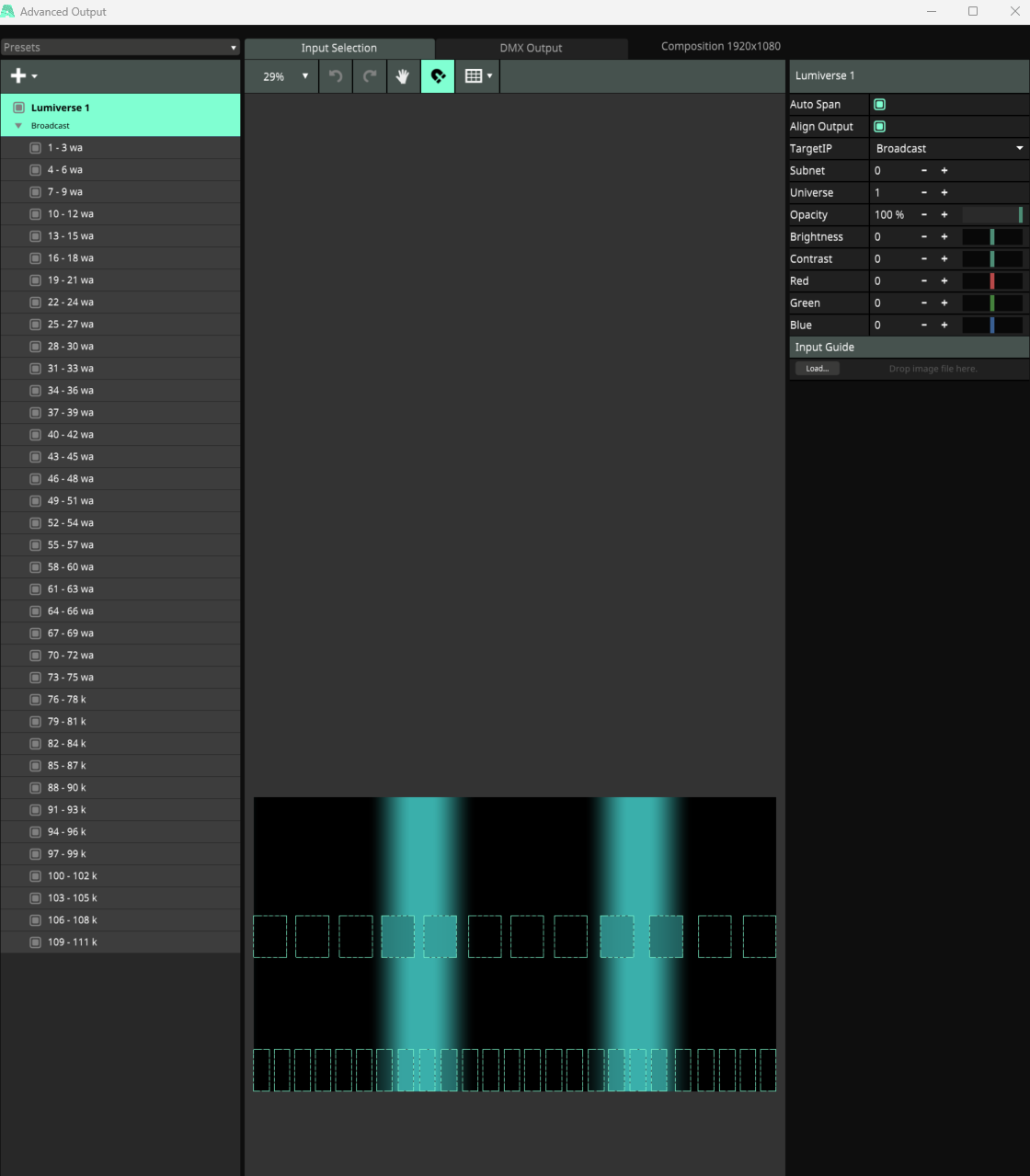Click fixture icon beside 13 - 15 wa
1030x1176 pixels.
click(x=35, y=236)
